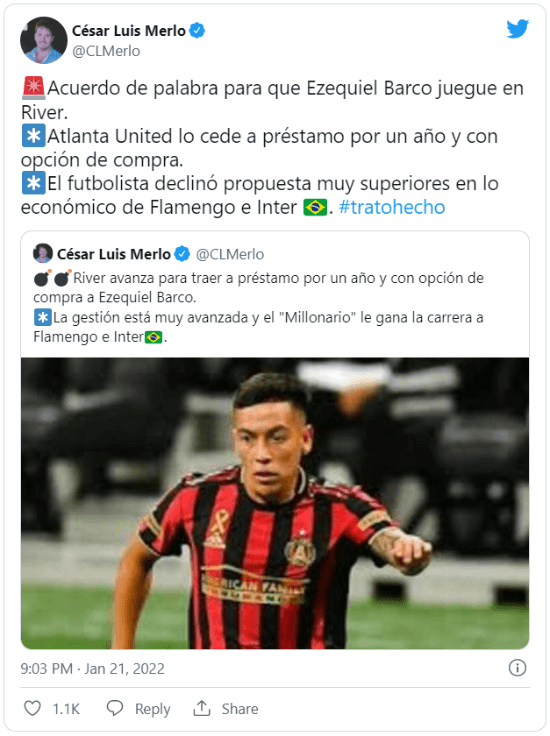The height and width of the screenshot is (736, 550).
Task: Open the tweet info circle icon
Action: (x=518, y=667)
